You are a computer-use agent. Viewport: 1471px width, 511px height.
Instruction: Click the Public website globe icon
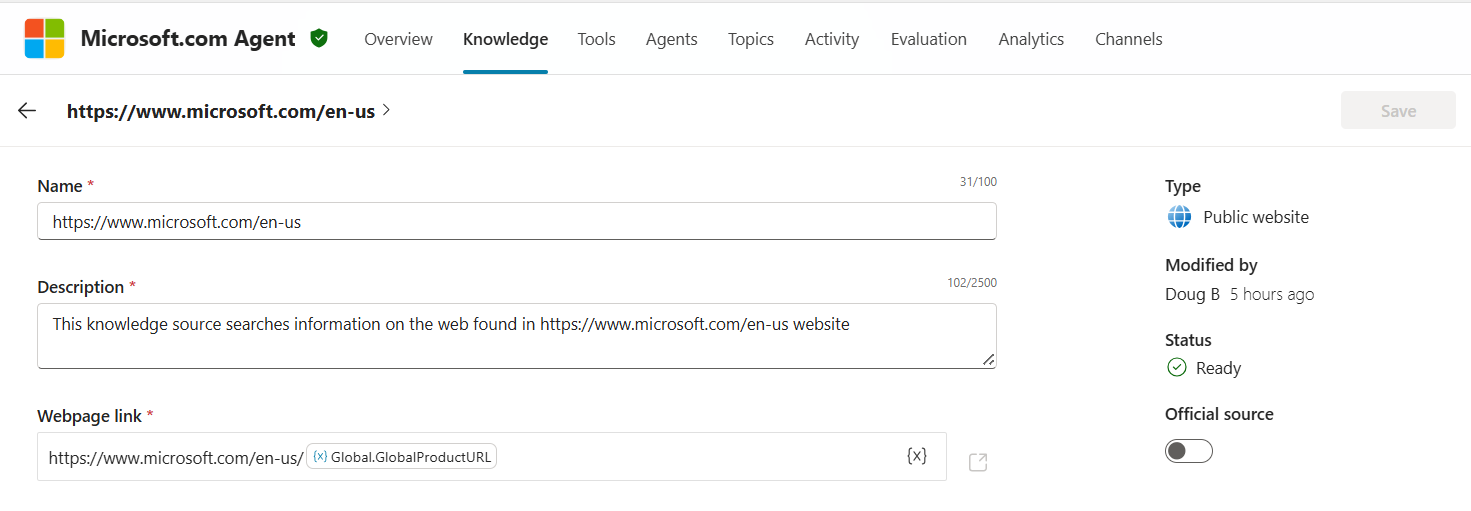pyautogui.click(x=1179, y=217)
